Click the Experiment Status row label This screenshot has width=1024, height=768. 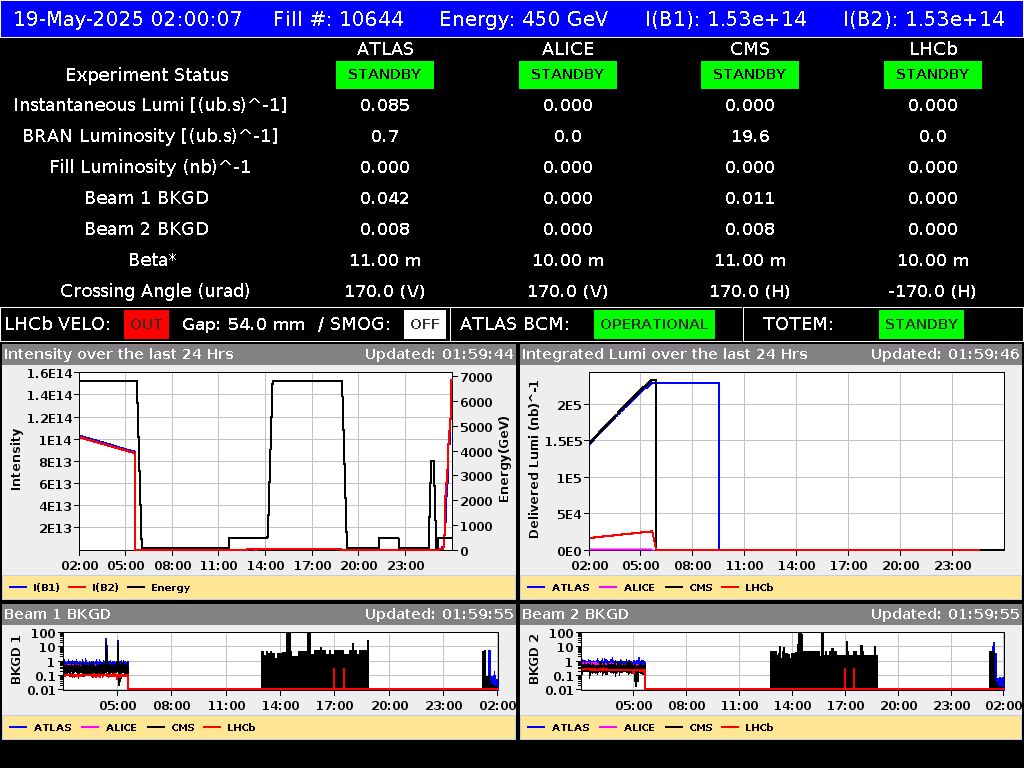tap(147, 75)
